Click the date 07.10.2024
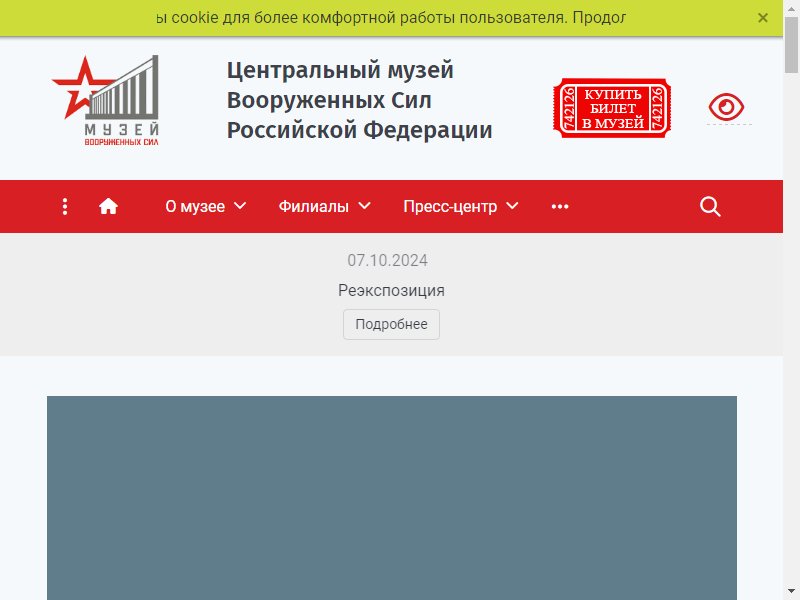The width and height of the screenshot is (800, 600). [x=388, y=260]
